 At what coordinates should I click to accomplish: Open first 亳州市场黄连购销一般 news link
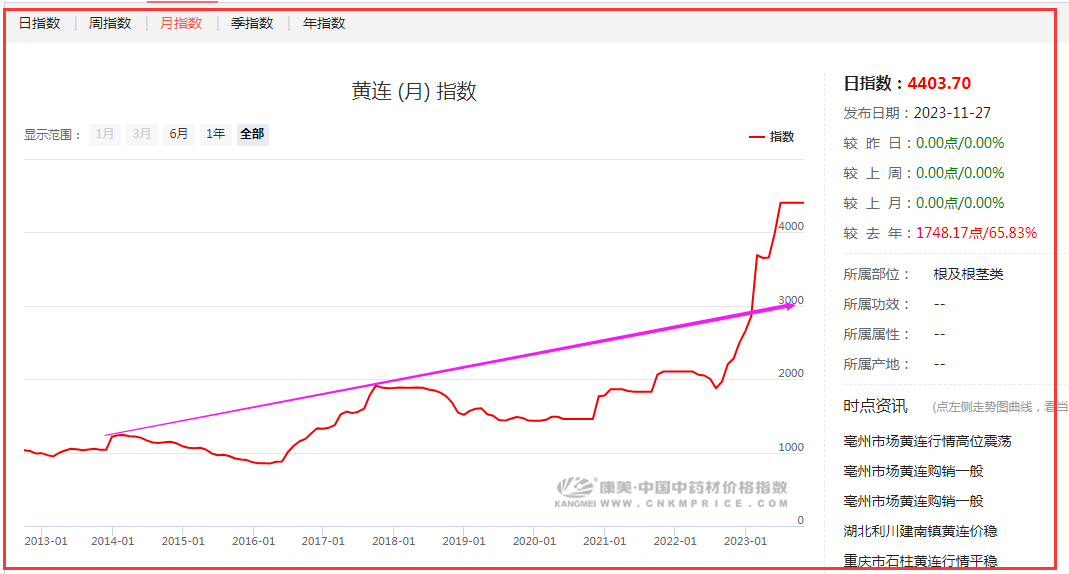[914, 471]
